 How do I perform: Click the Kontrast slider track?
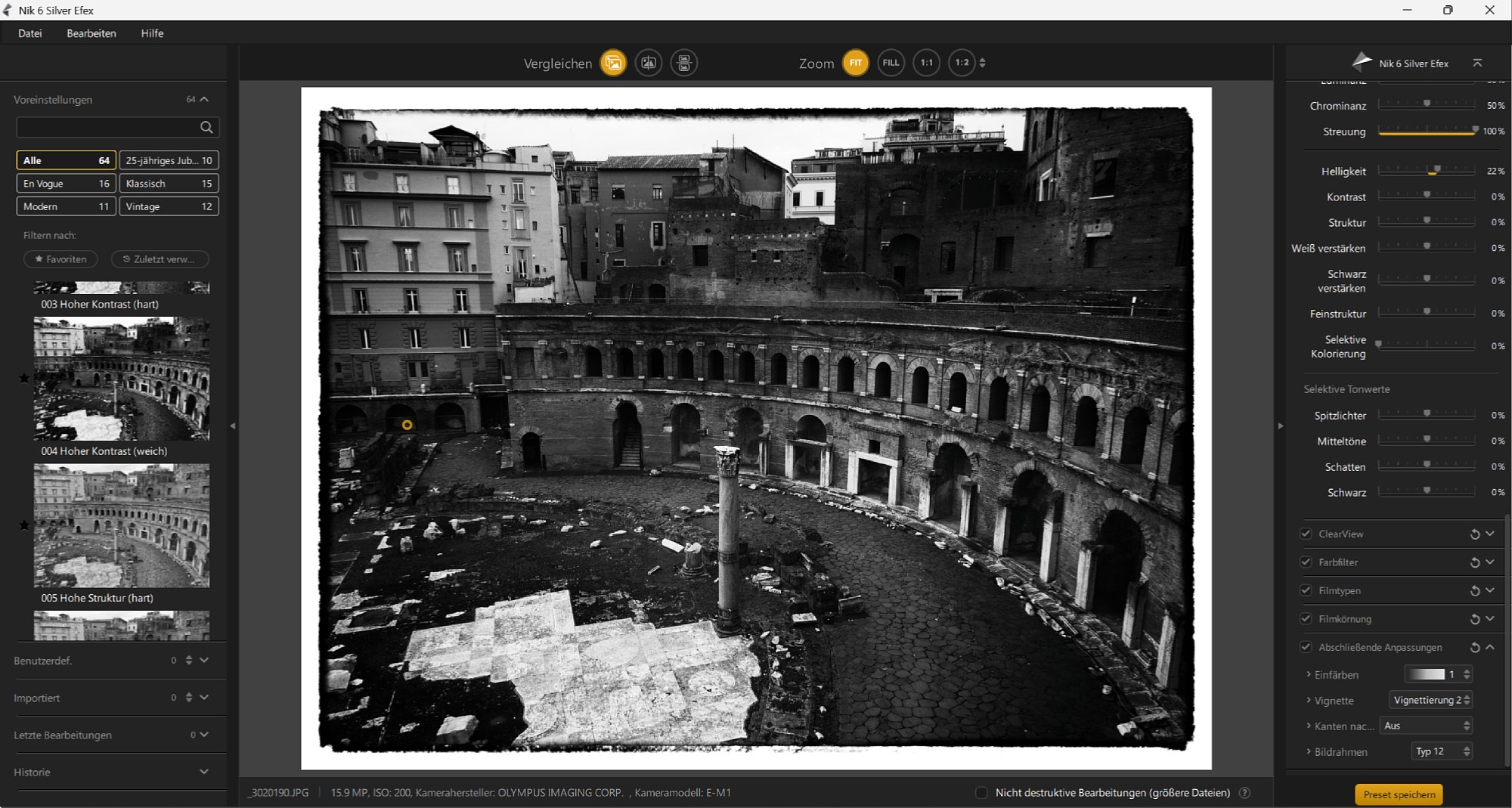pos(1427,197)
